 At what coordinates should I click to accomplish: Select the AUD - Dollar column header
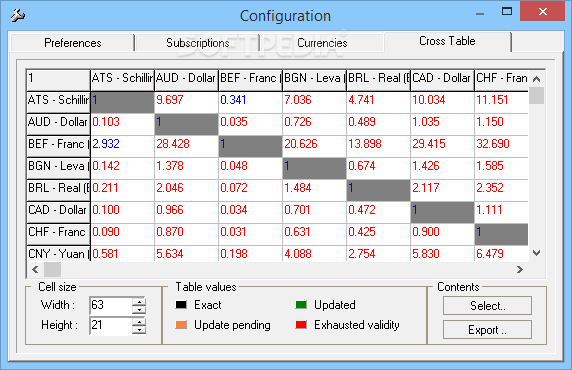[x=186, y=80]
